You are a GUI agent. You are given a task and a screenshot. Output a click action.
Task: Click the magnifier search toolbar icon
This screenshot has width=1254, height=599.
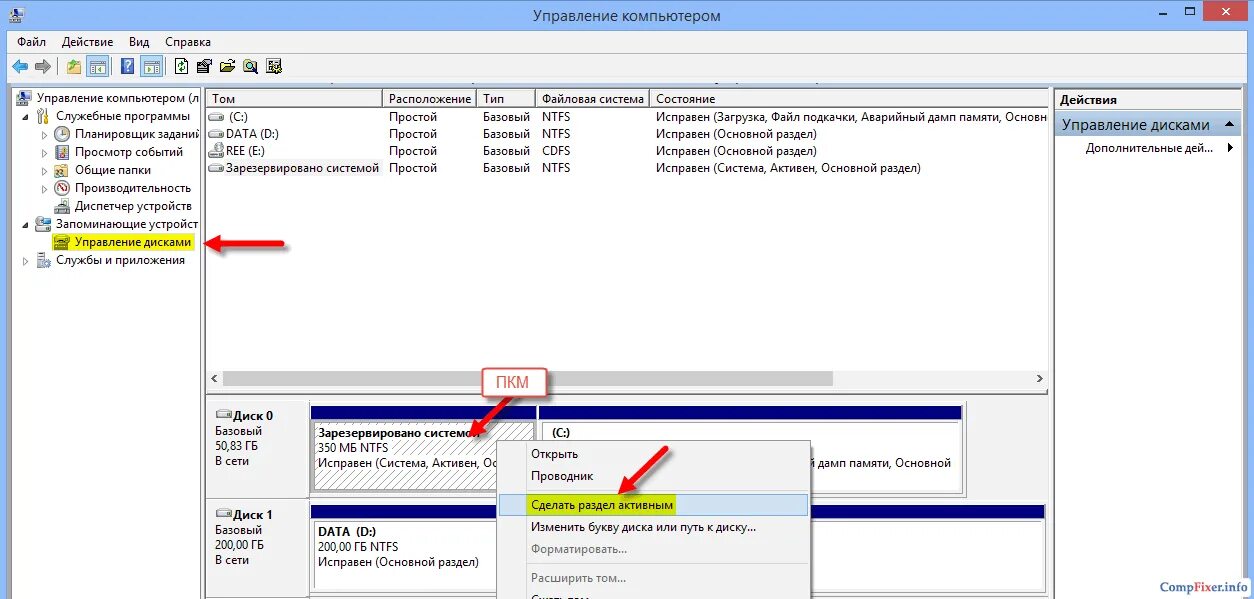point(250,67)
